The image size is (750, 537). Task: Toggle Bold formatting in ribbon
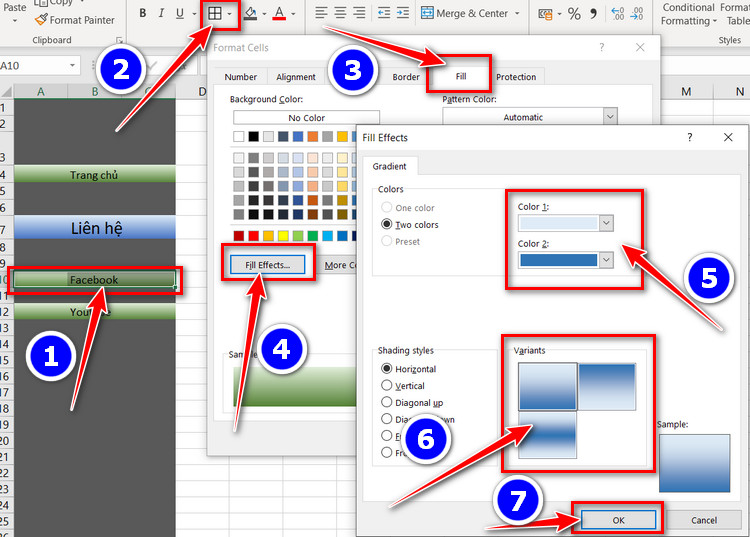(x=143, y=13)
